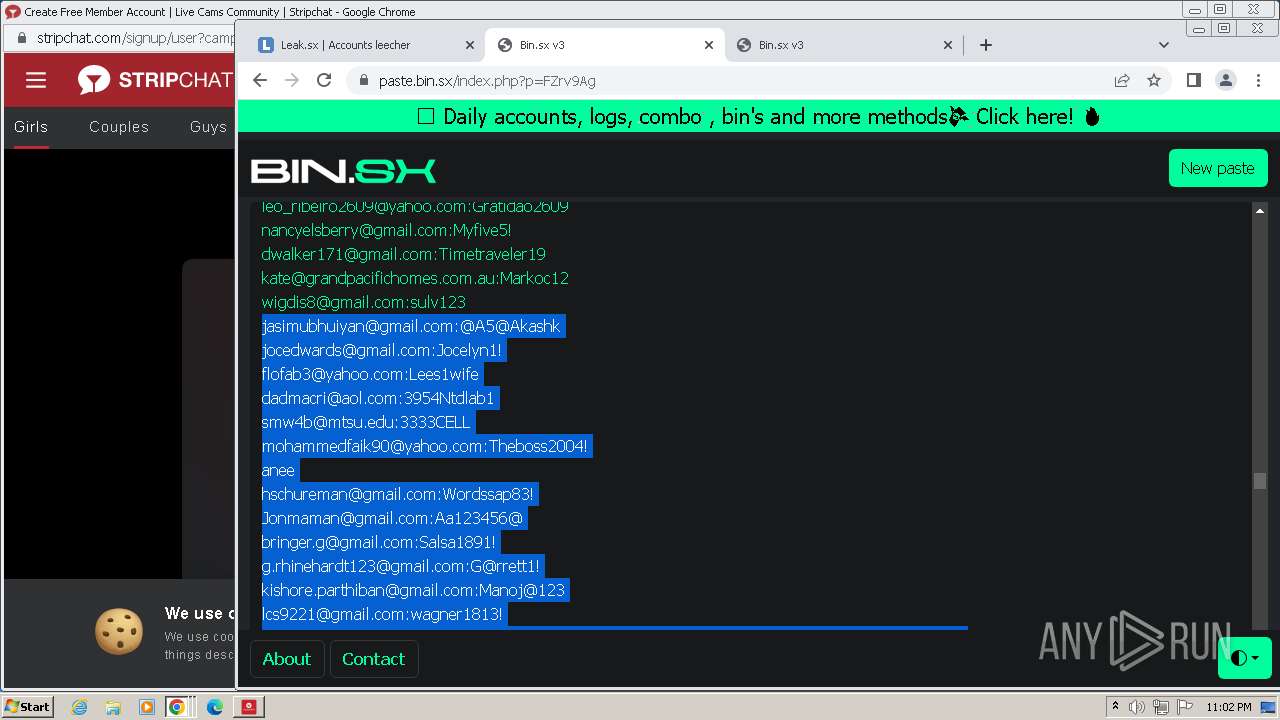Click the paste area scrollbar thumb

point(1260,481)
